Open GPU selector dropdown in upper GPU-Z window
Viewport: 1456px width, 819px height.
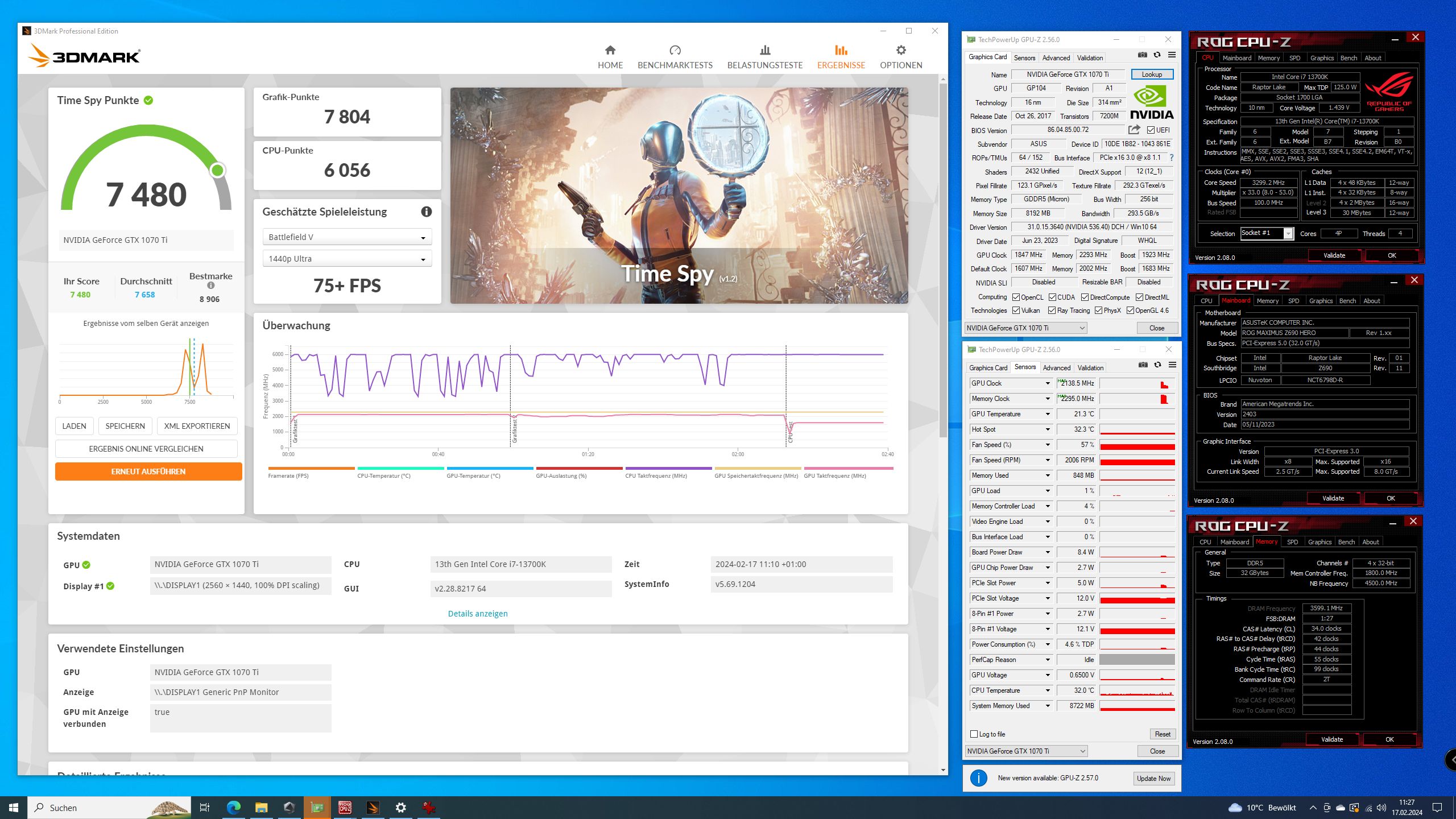[1025, 328]
